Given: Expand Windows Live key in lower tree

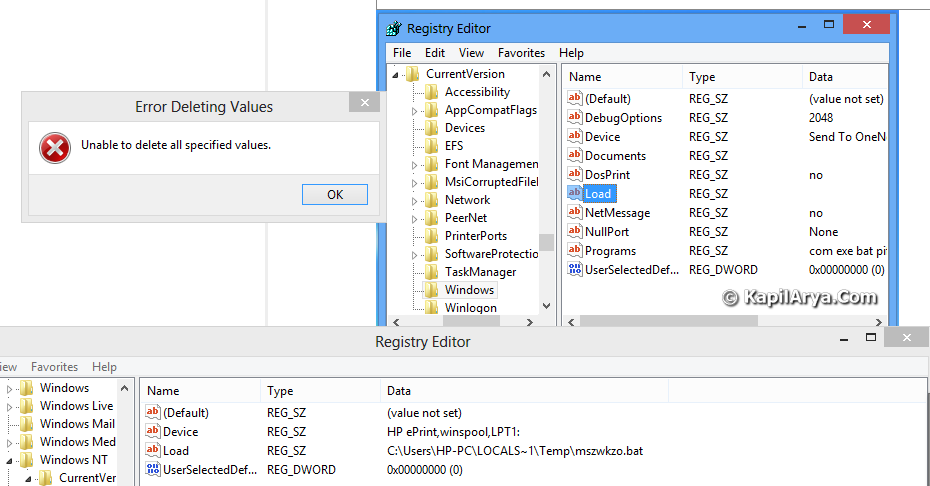Looking at the screenshot, I should 9,407.
